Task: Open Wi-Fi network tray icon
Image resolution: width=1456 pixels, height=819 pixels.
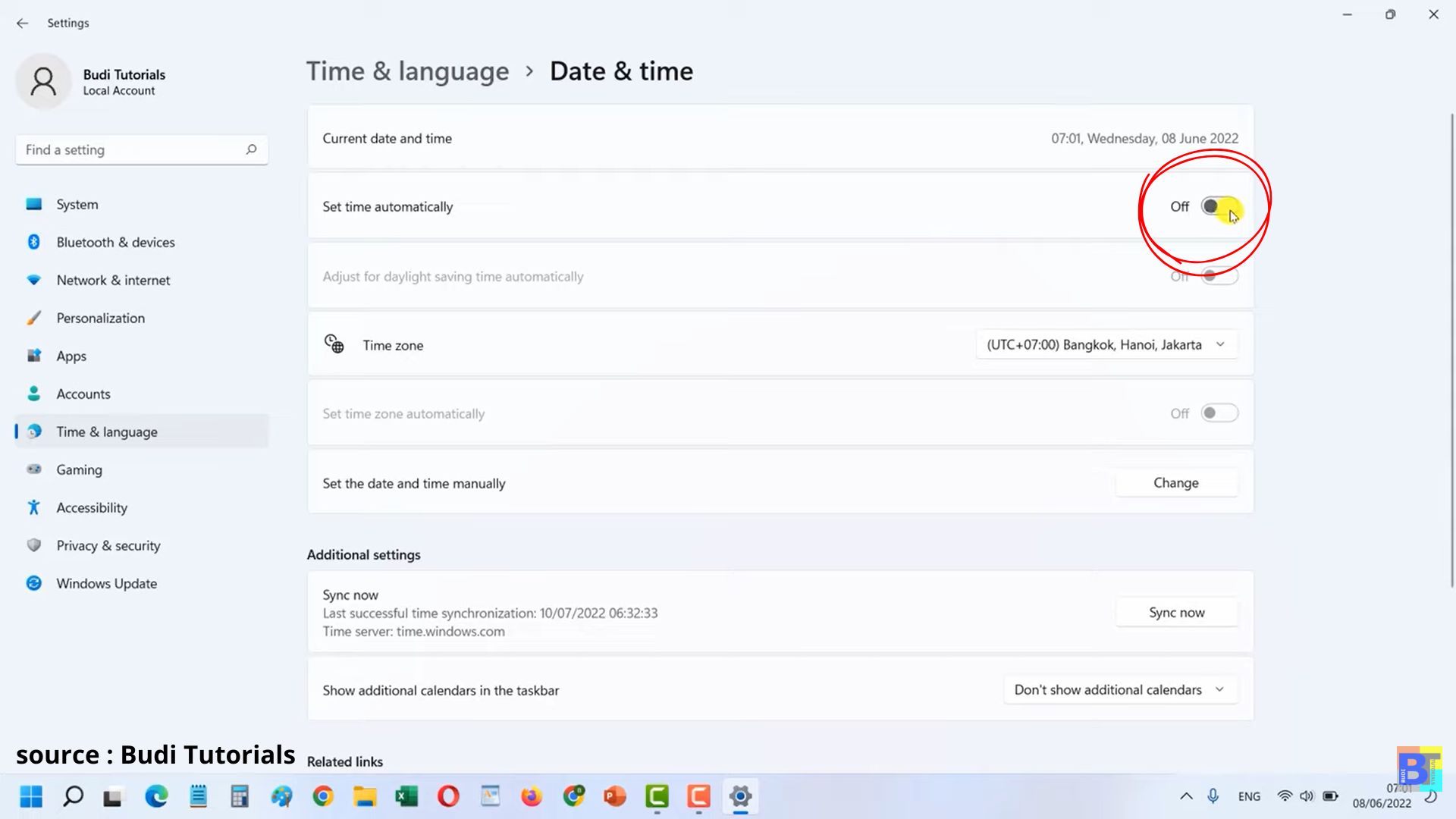Action: pyautogui.click(x=1285, y=796)
